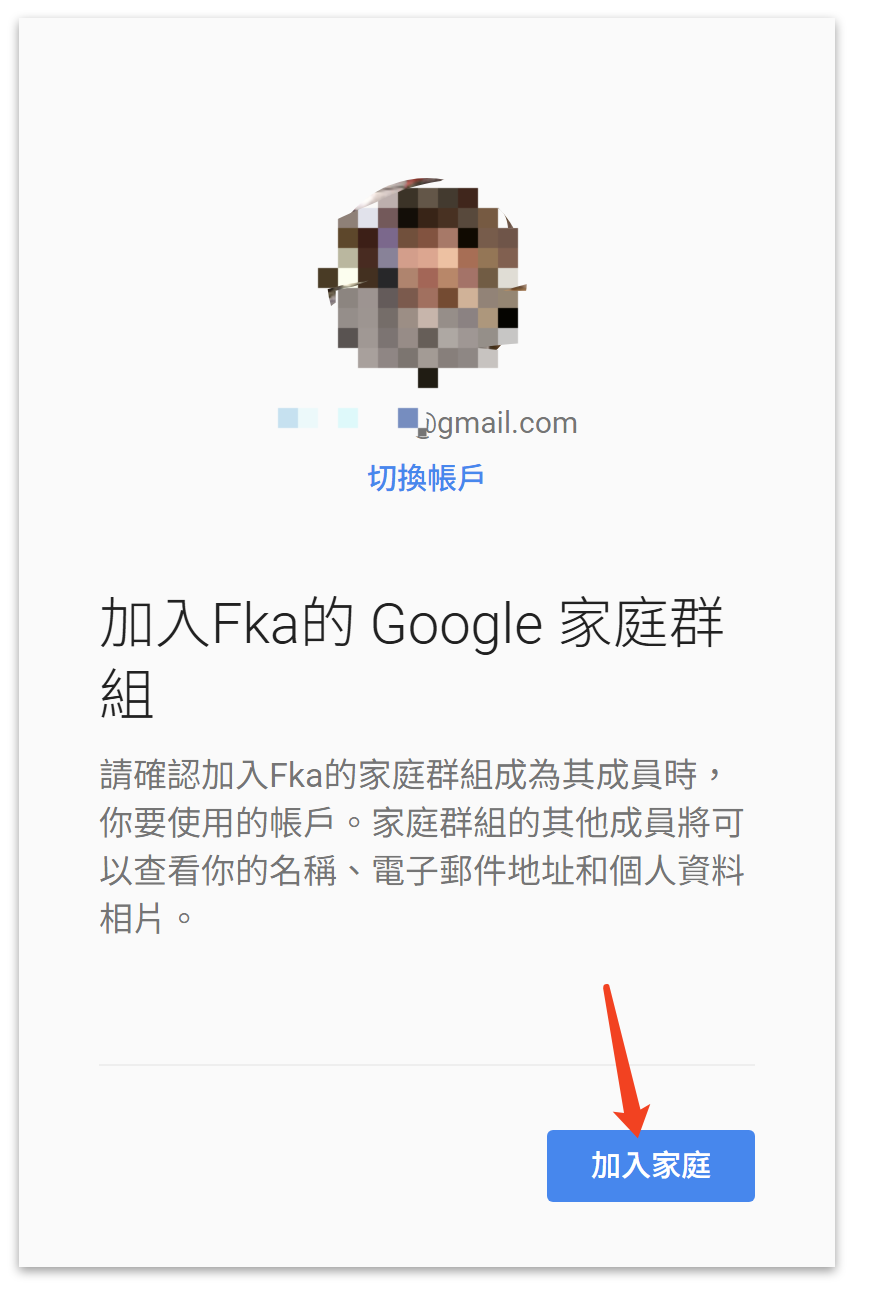Screen dimensions: 870x1290
Task: Click the blue 加入家庭 button
Action: click(x=651, y=1166)
